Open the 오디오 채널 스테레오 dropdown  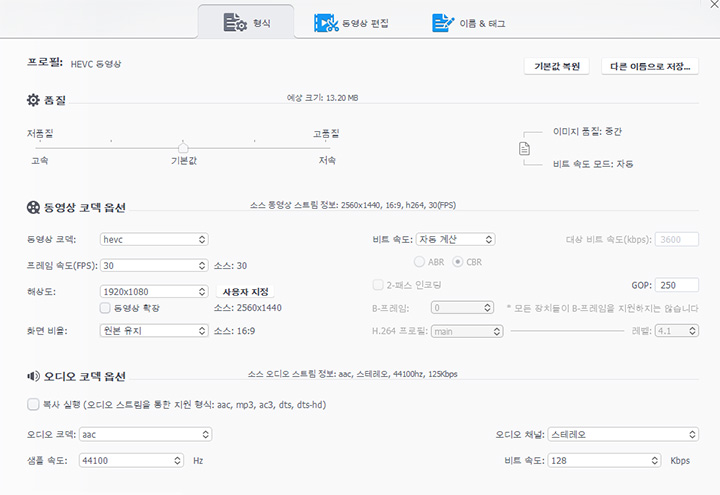623,434
